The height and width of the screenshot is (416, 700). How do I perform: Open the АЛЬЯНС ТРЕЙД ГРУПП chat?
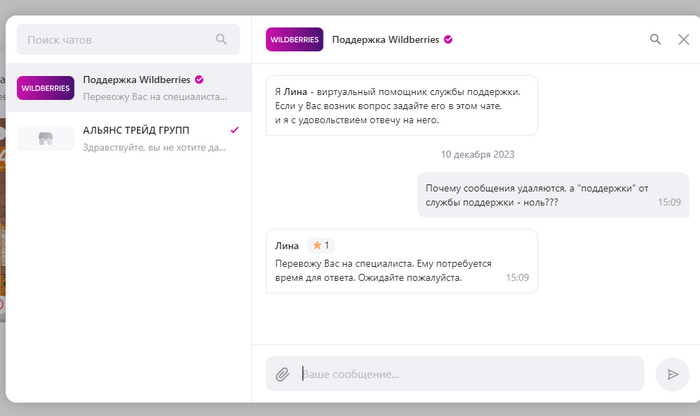point(129,138)
